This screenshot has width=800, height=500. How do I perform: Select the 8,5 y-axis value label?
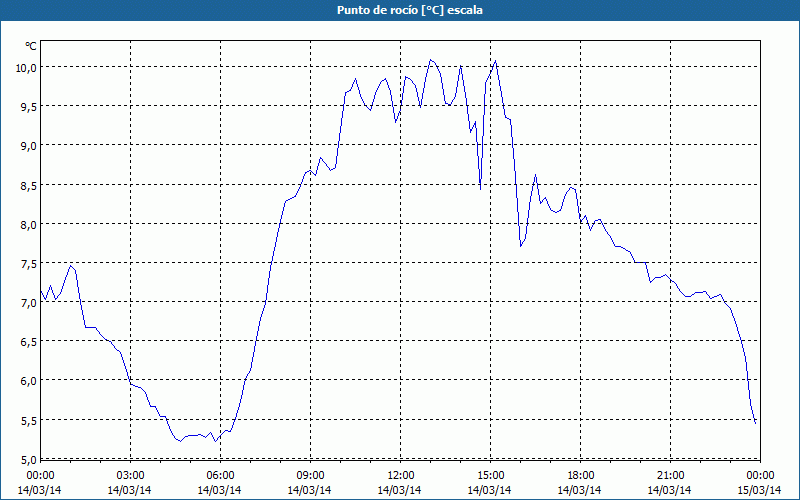(28, 185)
